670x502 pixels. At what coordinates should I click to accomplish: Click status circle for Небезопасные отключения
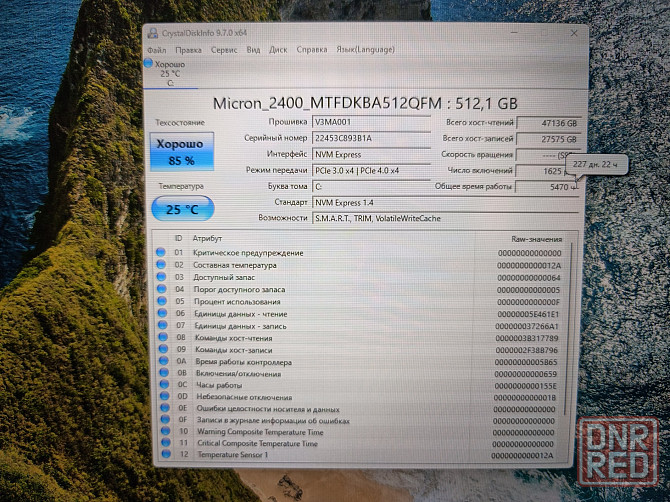point(162,396)
